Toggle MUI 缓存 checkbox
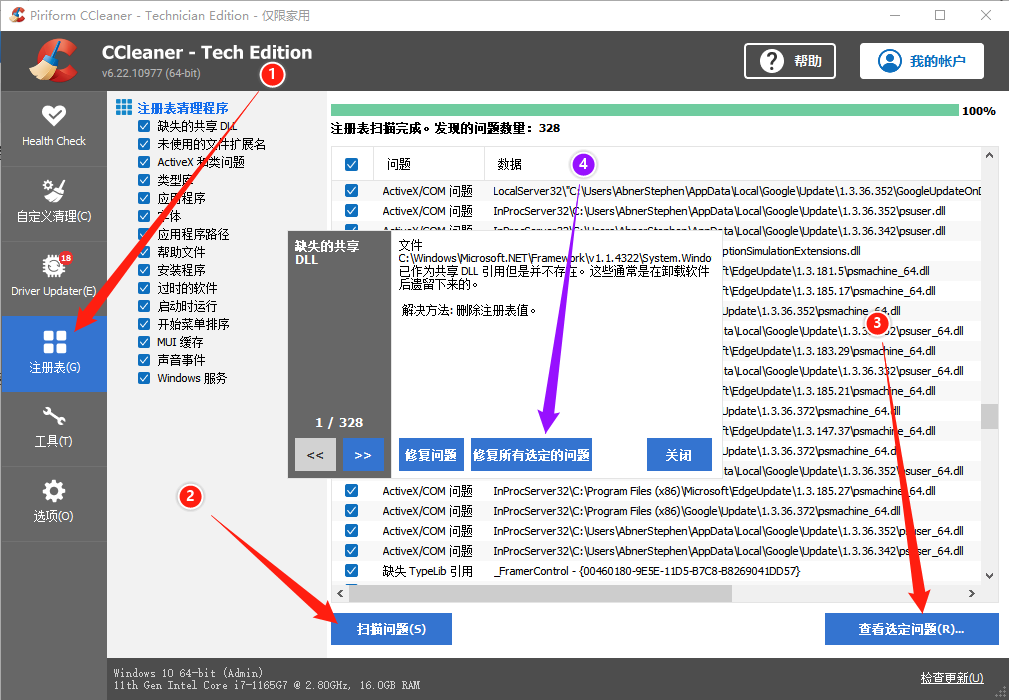 [144, 342]
